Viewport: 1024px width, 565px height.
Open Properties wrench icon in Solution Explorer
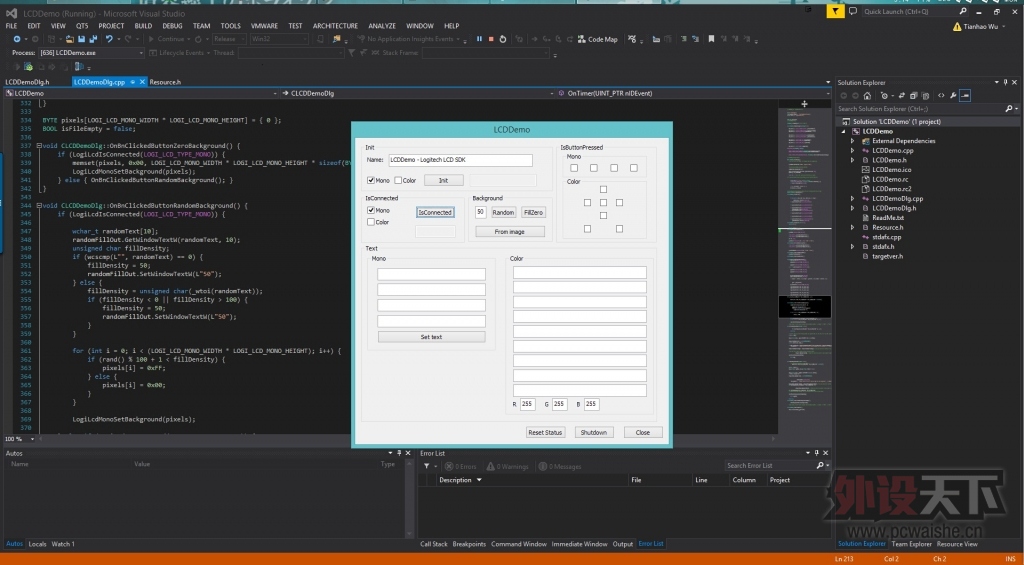(953, 95)
